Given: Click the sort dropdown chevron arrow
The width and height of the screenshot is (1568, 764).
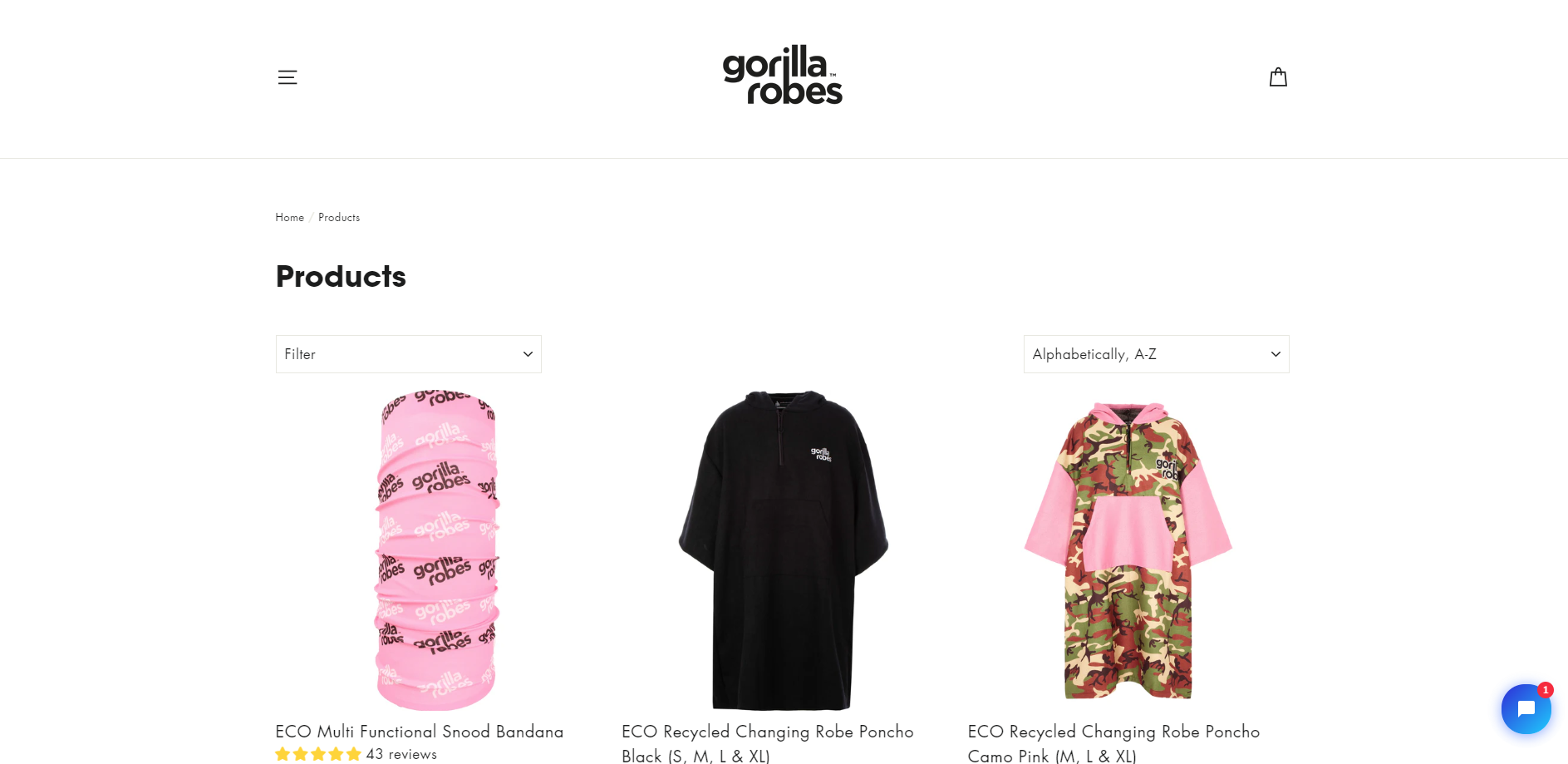Looking at the screenshot, I should (1276, 354).
